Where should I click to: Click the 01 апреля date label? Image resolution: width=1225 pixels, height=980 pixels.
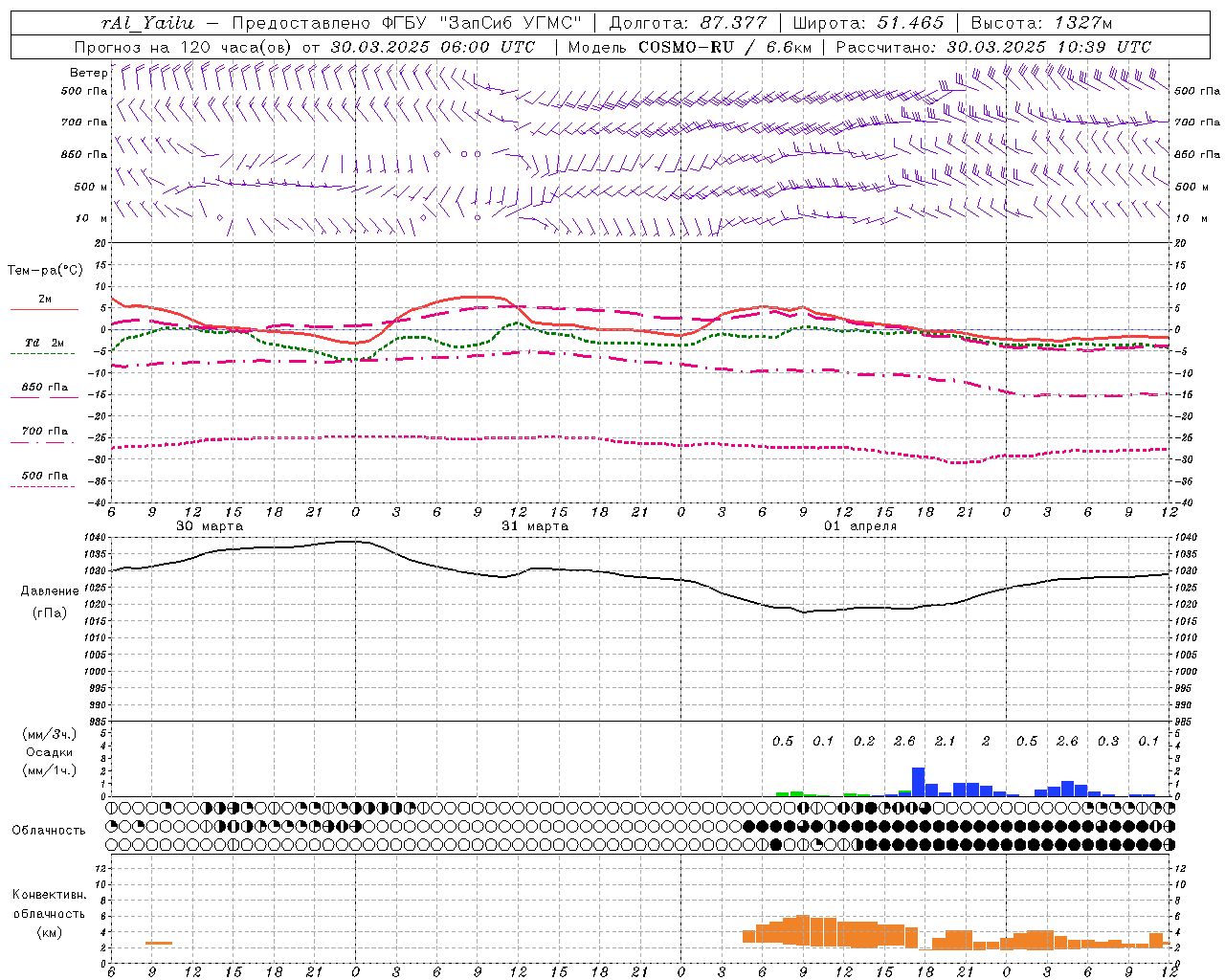point(860,526)
